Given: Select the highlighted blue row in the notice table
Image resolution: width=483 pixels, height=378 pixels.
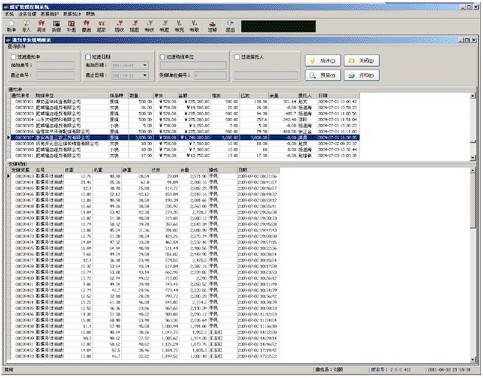Looking at the screenshot, I should click(184, 137).
